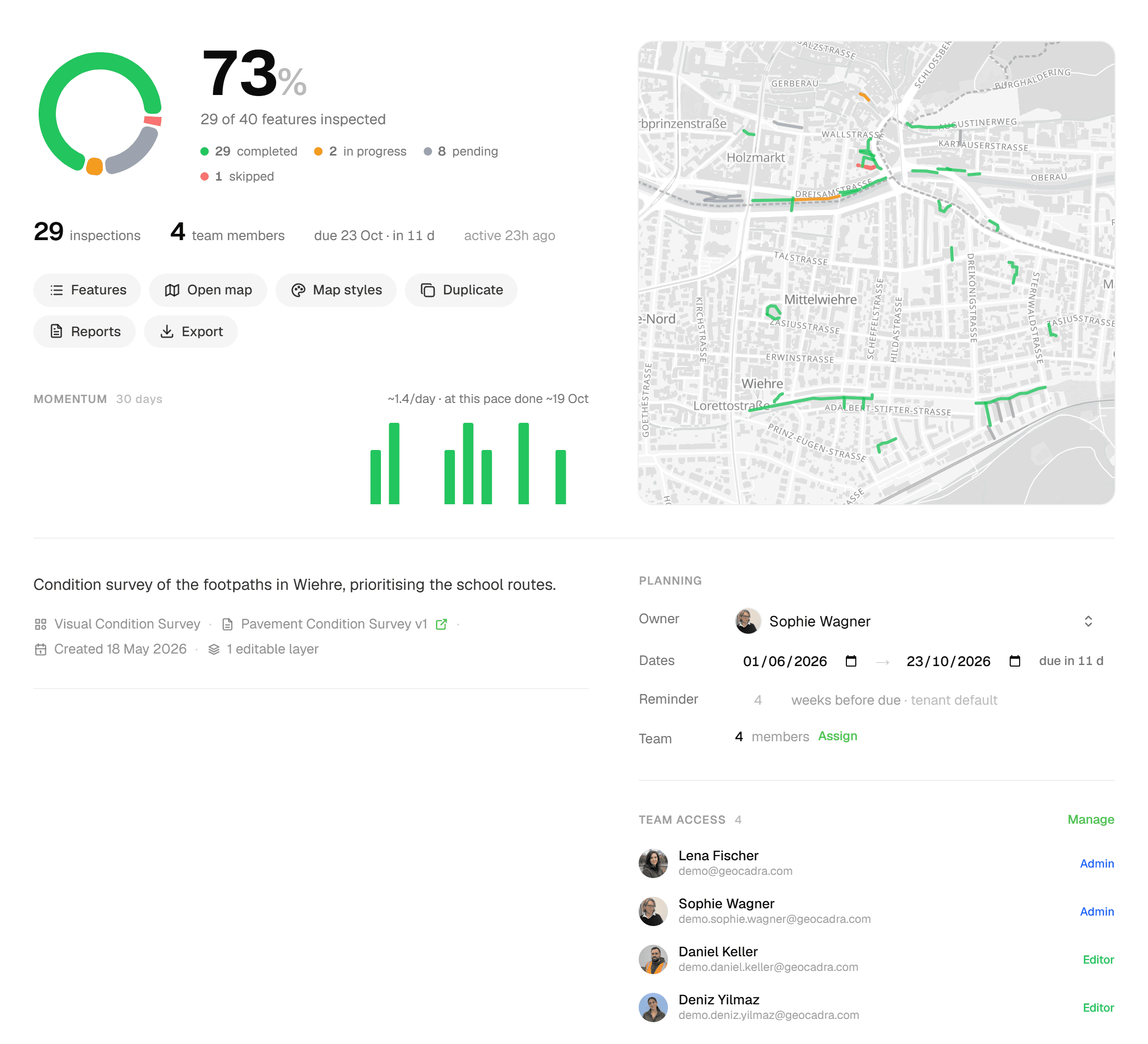The width and height of the screenshot is (1148, 1044).
Task: Edit the start date 01/06/2026
Action: [x=785, y=661]
